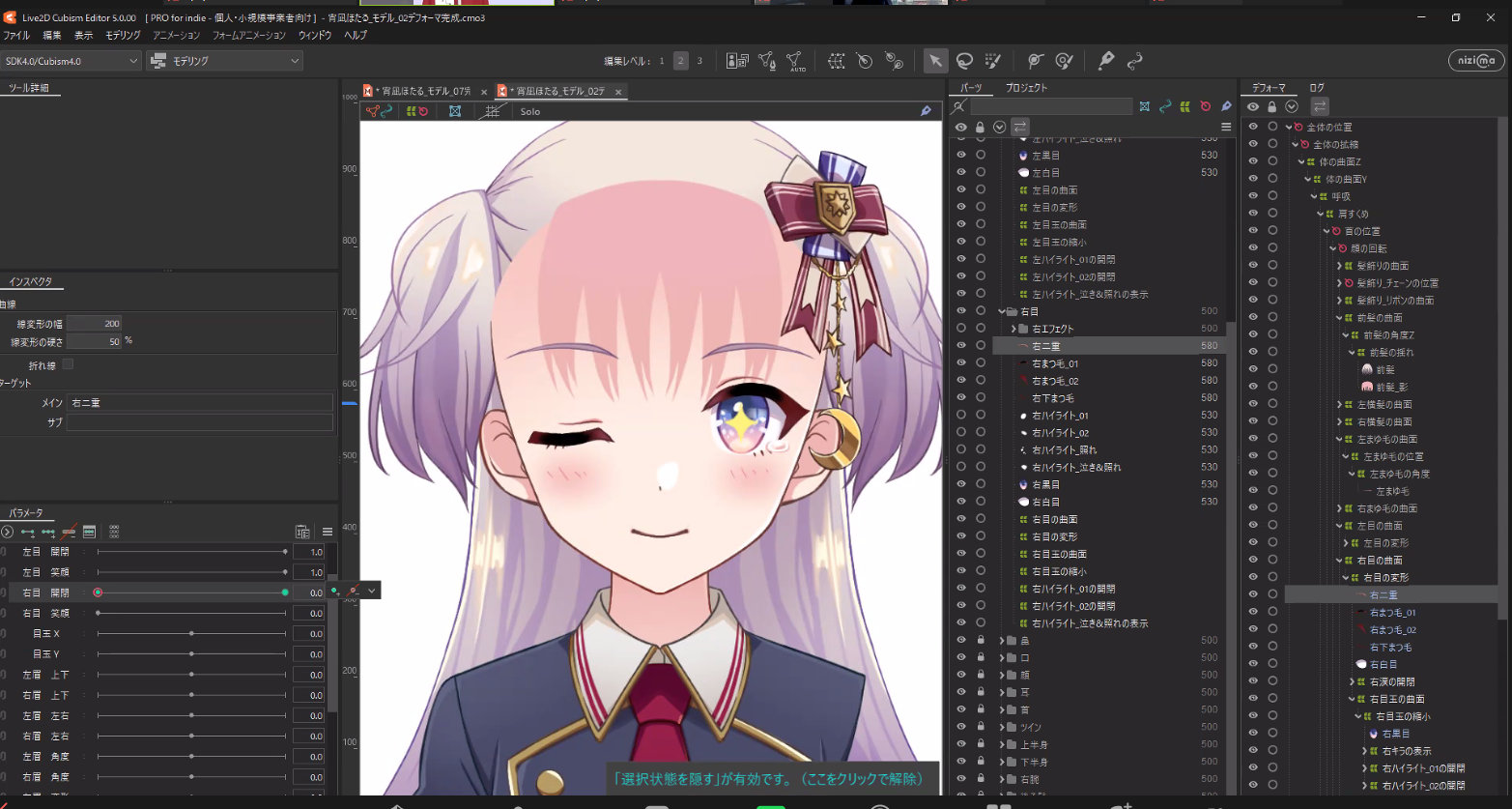Open the key popup chevron beside 右目 開閉

[372, 590]
